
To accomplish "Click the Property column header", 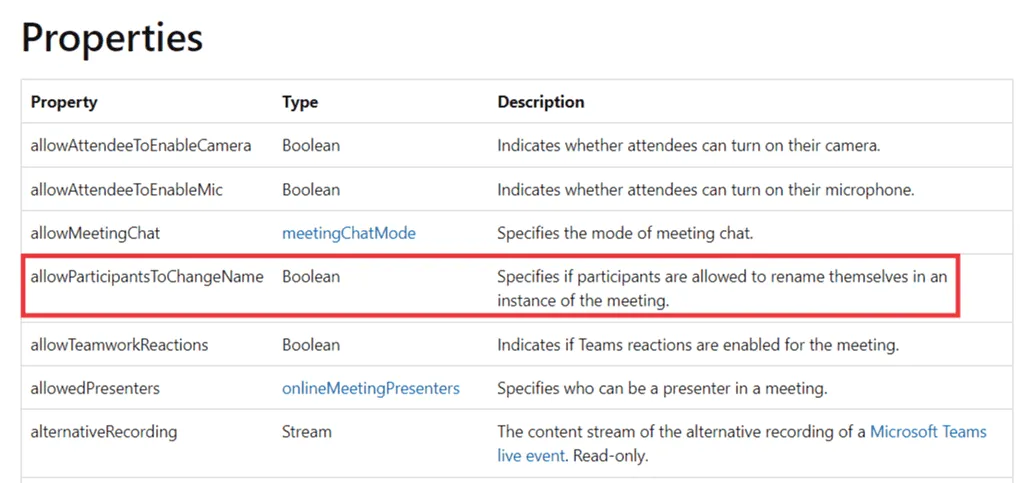I will point(64,102).
